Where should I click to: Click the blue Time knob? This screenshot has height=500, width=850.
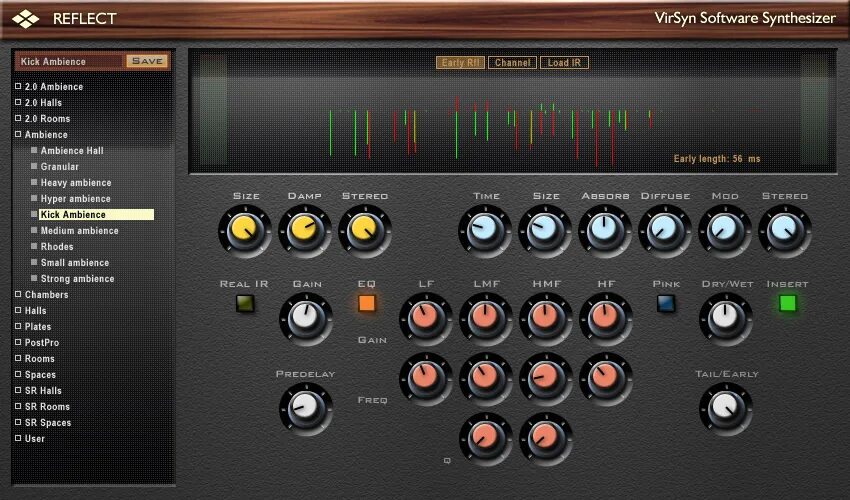[485, 230]
